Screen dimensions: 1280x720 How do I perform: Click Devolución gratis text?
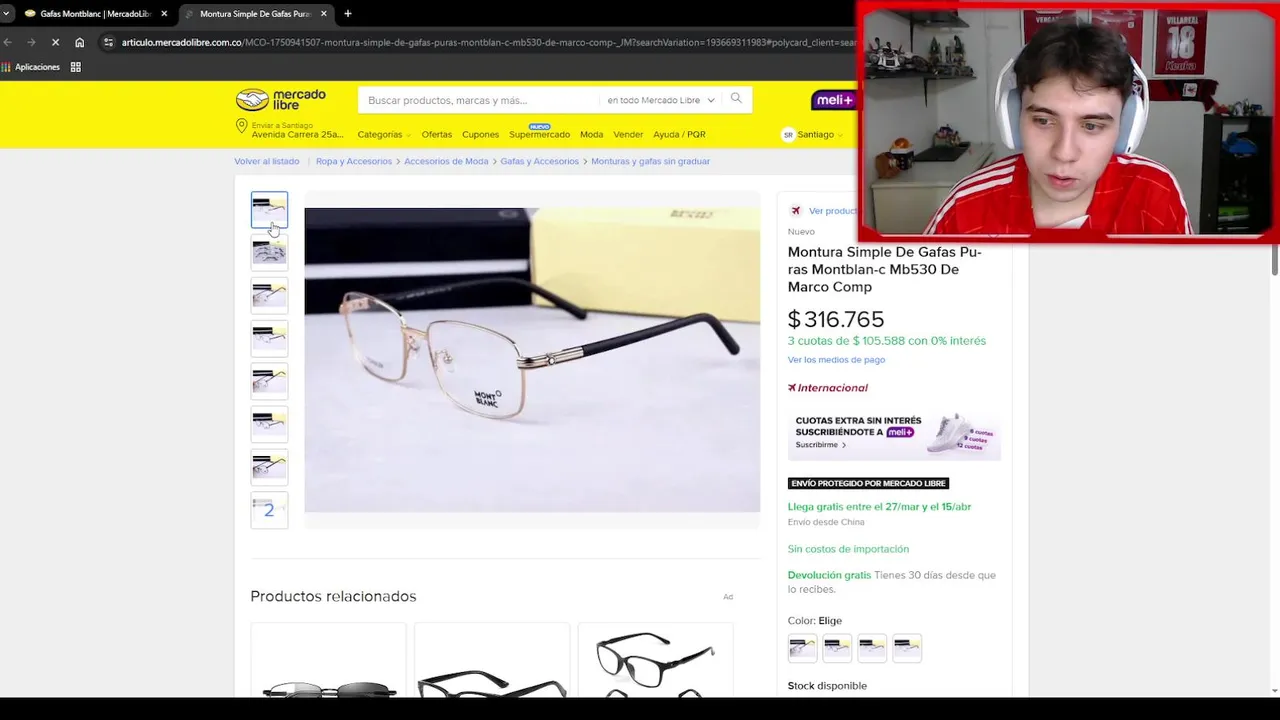click(x=829, y=575)
